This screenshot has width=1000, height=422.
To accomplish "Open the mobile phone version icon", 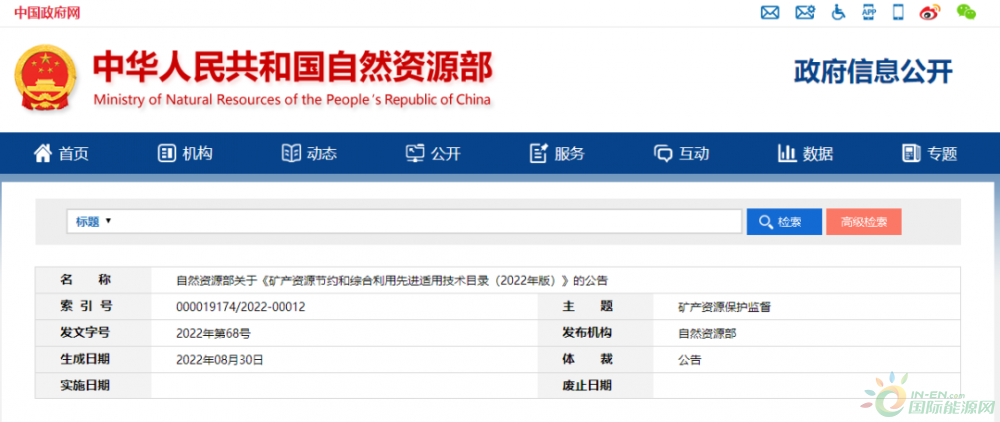I will [898, 12].
